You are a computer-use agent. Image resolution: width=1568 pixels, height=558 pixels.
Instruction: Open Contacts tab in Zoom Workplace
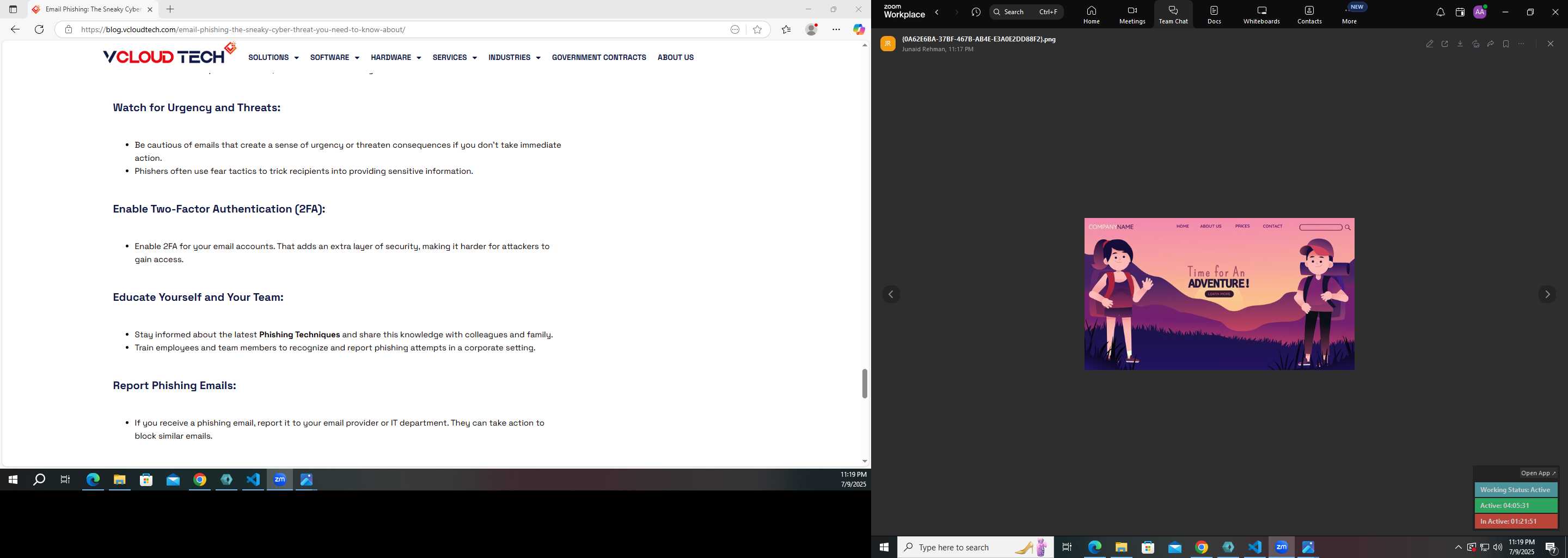pyautogui.click(x=1309, y=15)
